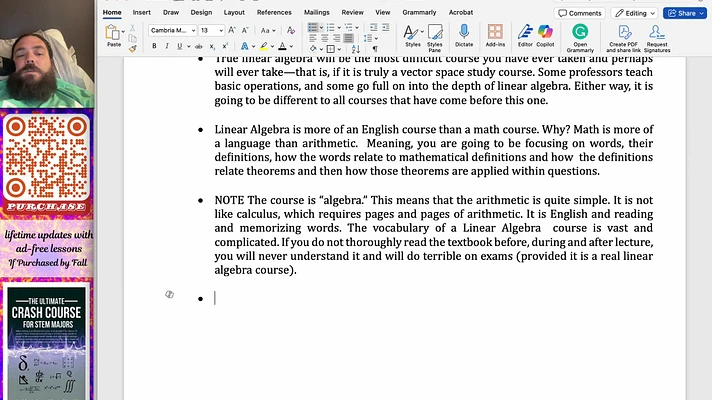Align text right
712x400 pixels.
click(x=336, y=38)
